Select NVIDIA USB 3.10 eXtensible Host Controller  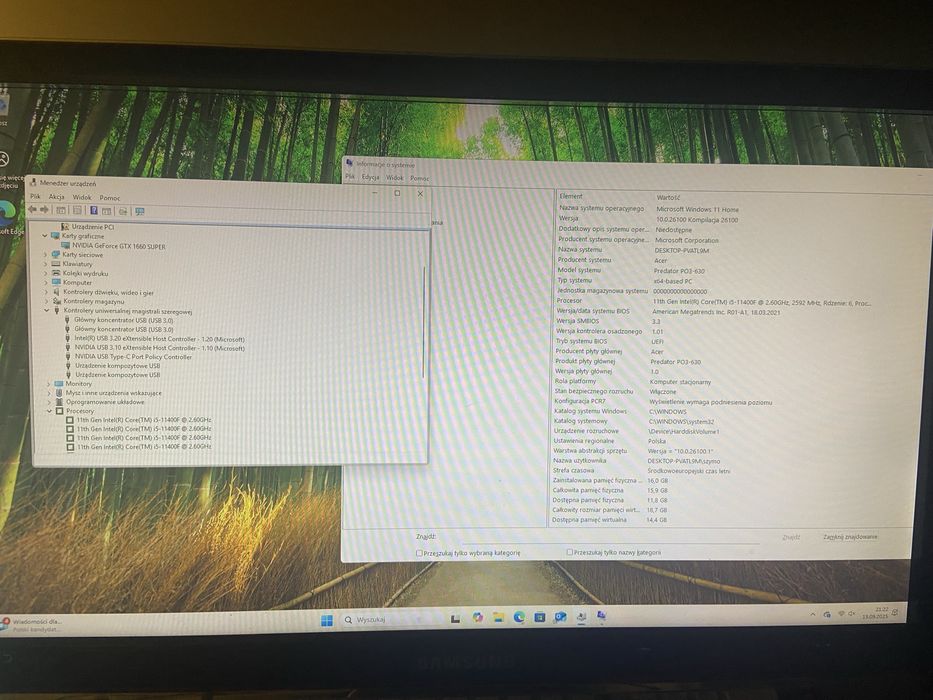tap(154, 348)
